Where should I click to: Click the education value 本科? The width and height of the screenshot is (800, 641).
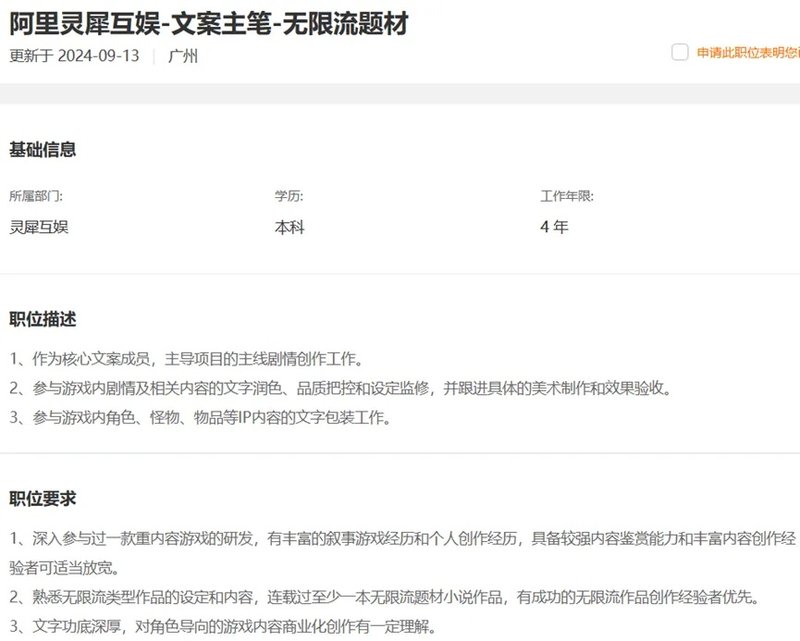289,227
